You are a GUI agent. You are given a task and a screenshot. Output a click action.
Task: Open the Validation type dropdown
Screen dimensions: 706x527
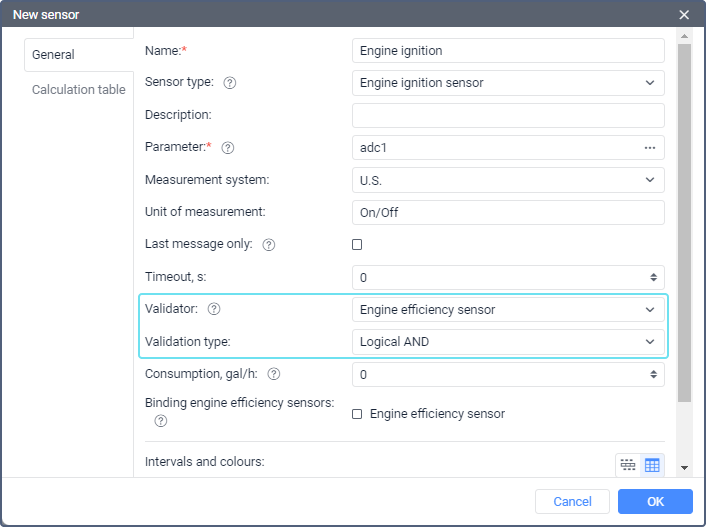point(508,342)
